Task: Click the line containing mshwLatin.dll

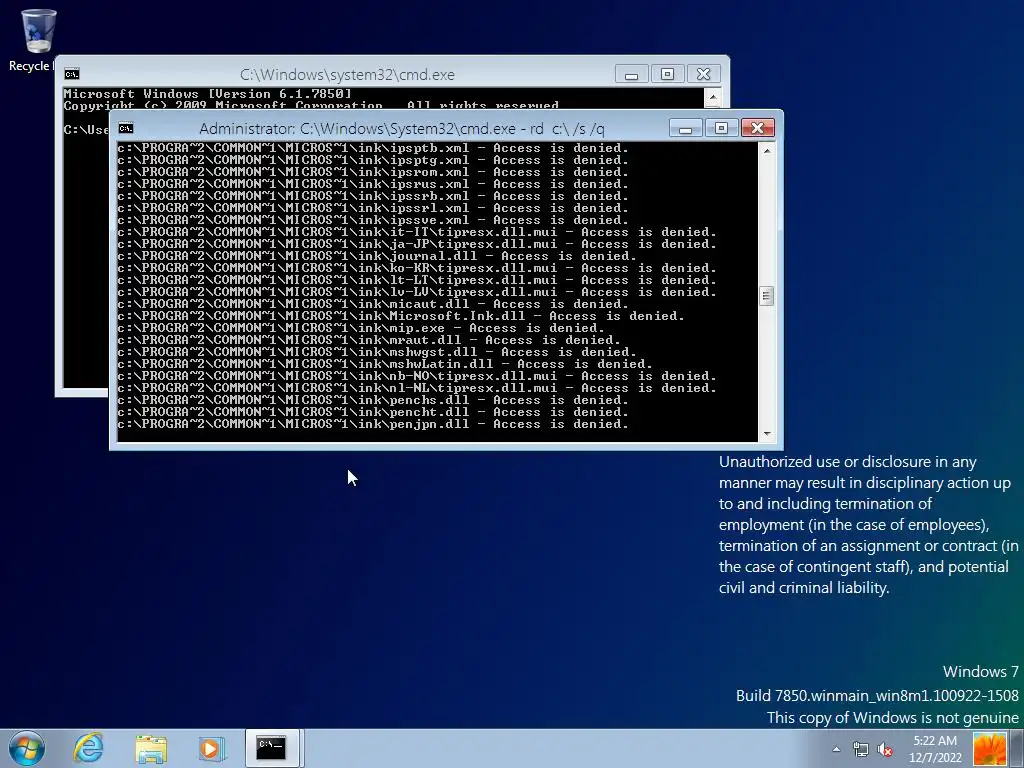Action: pos(385,364)
